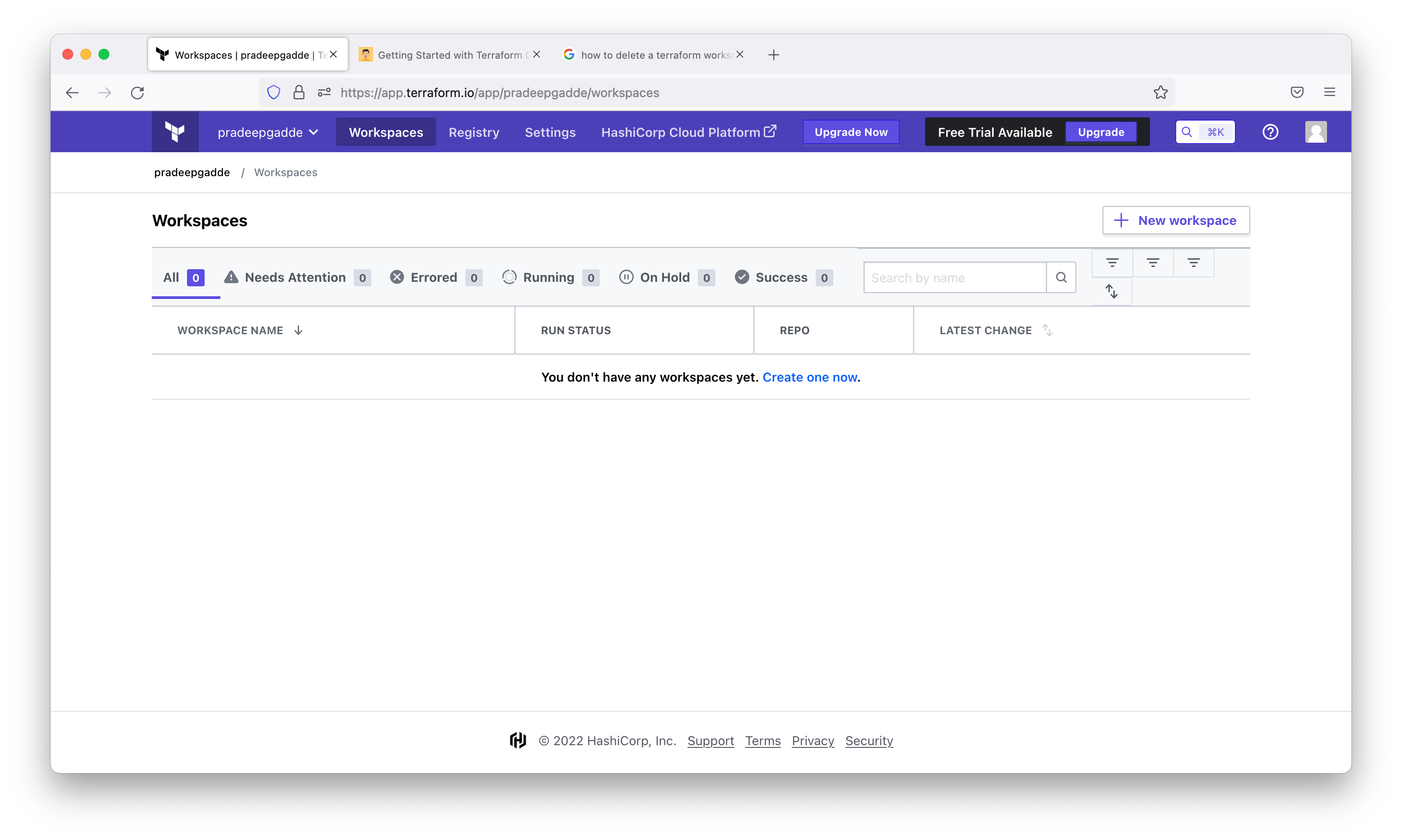Open the user avatar account menu
Viewport: 1402px width, 840px height.
[x=1316, y=132]
